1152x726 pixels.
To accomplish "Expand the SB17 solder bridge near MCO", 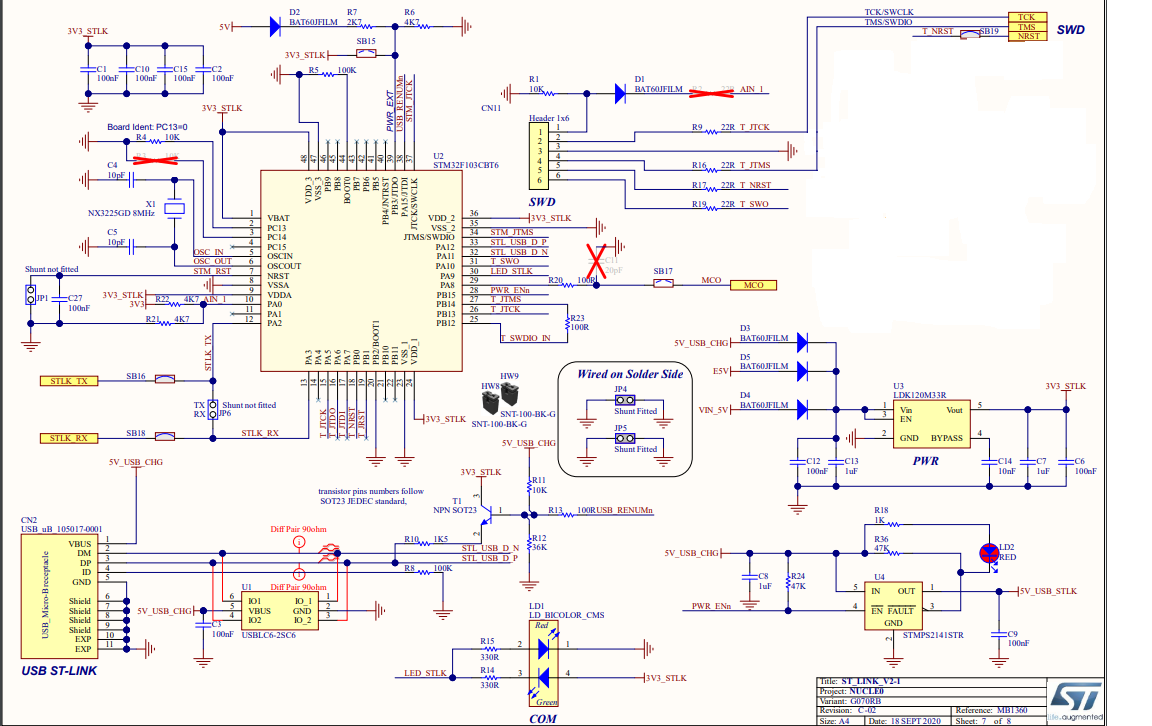I will pos(661,284).
